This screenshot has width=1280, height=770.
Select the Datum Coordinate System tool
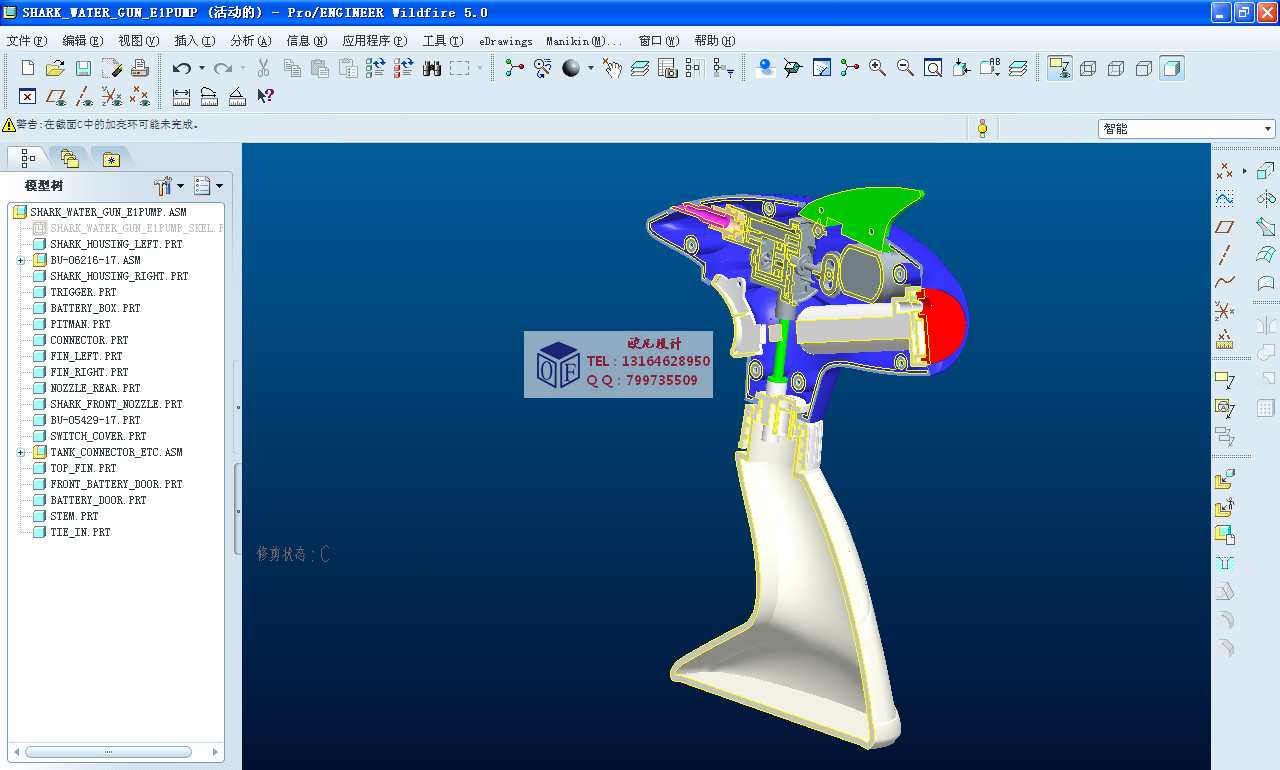pos(1224,311)
